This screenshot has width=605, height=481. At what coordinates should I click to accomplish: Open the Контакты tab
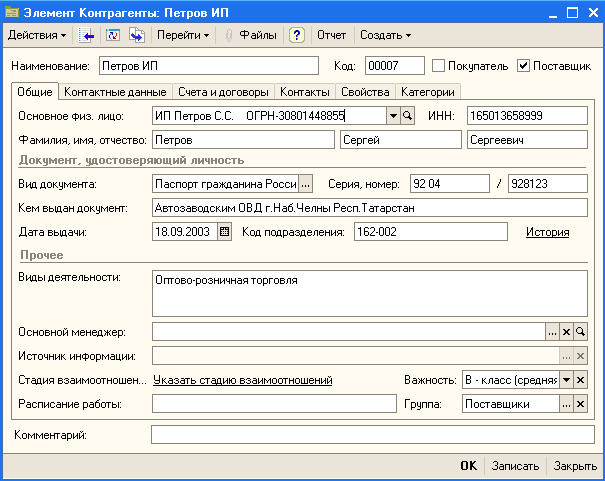point(305,92)
